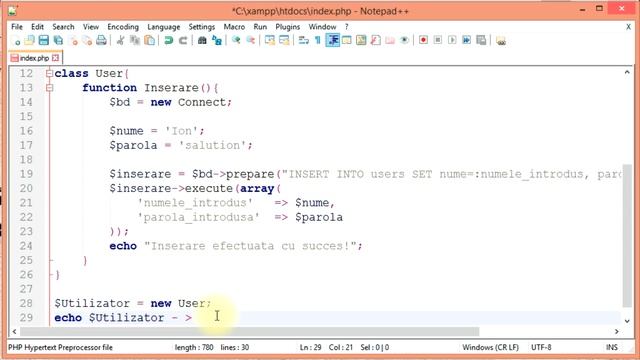This screenshot has width=640, height=360.
Task: Toggle show all characters pilcrow icon
Action: (x=318, y=40)
